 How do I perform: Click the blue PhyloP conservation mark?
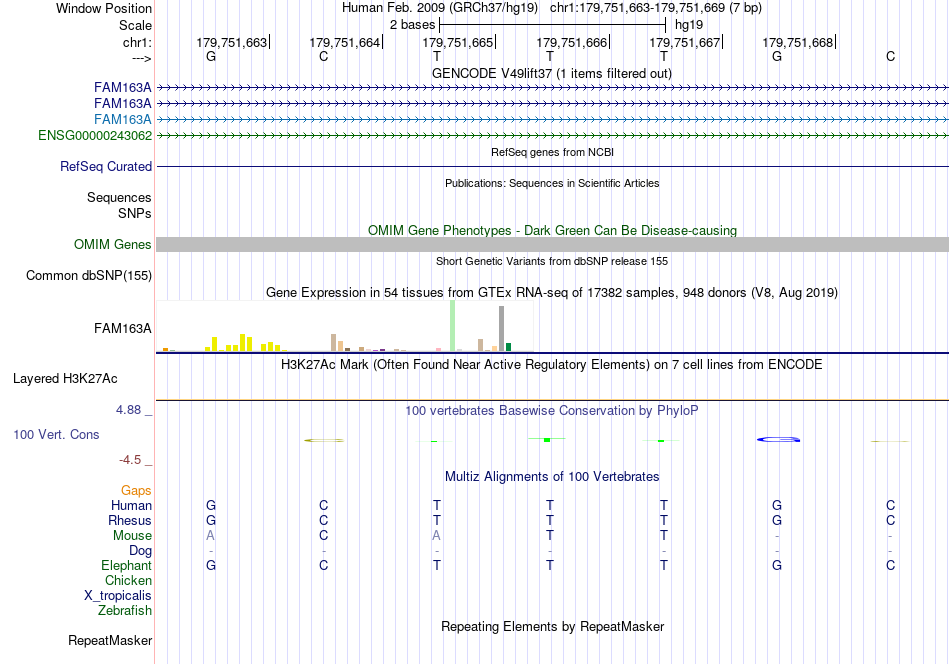[x=779, y=439]
